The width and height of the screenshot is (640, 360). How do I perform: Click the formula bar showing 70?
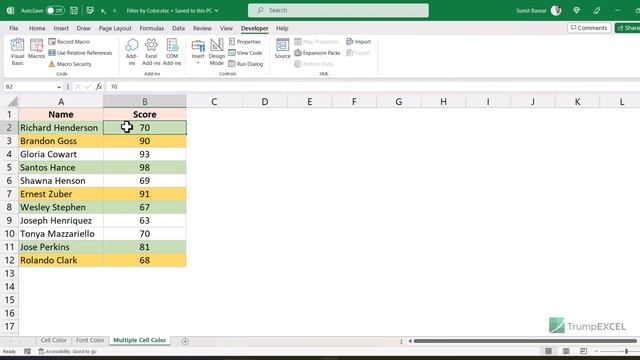[372, 87]
